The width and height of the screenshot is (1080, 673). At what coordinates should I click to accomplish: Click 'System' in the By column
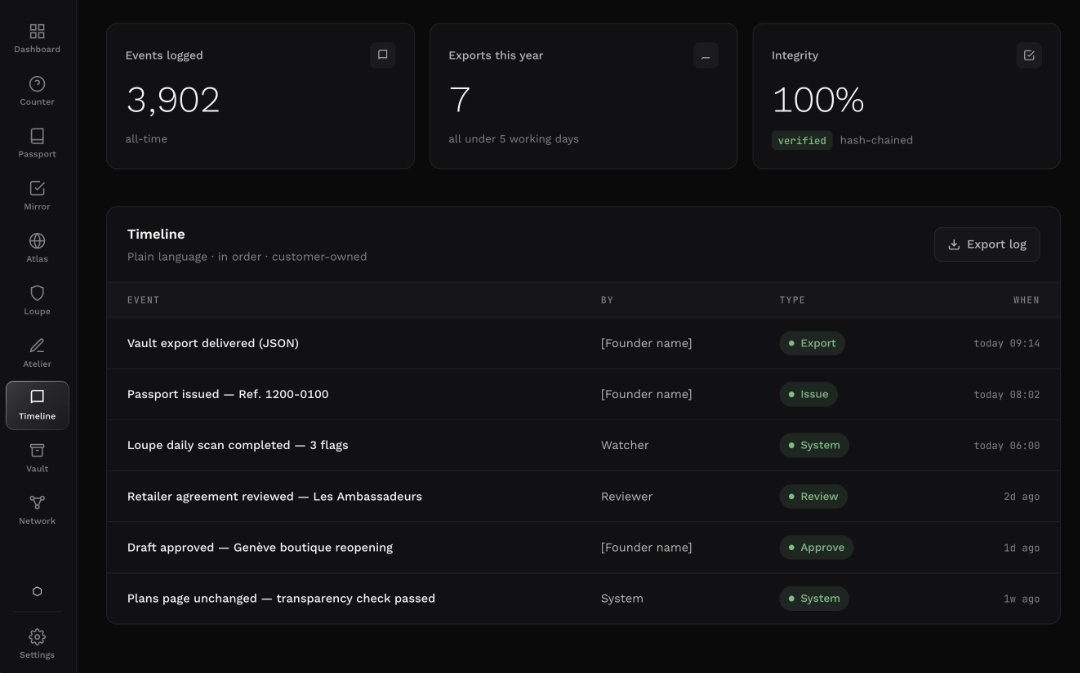coord(622,598)
